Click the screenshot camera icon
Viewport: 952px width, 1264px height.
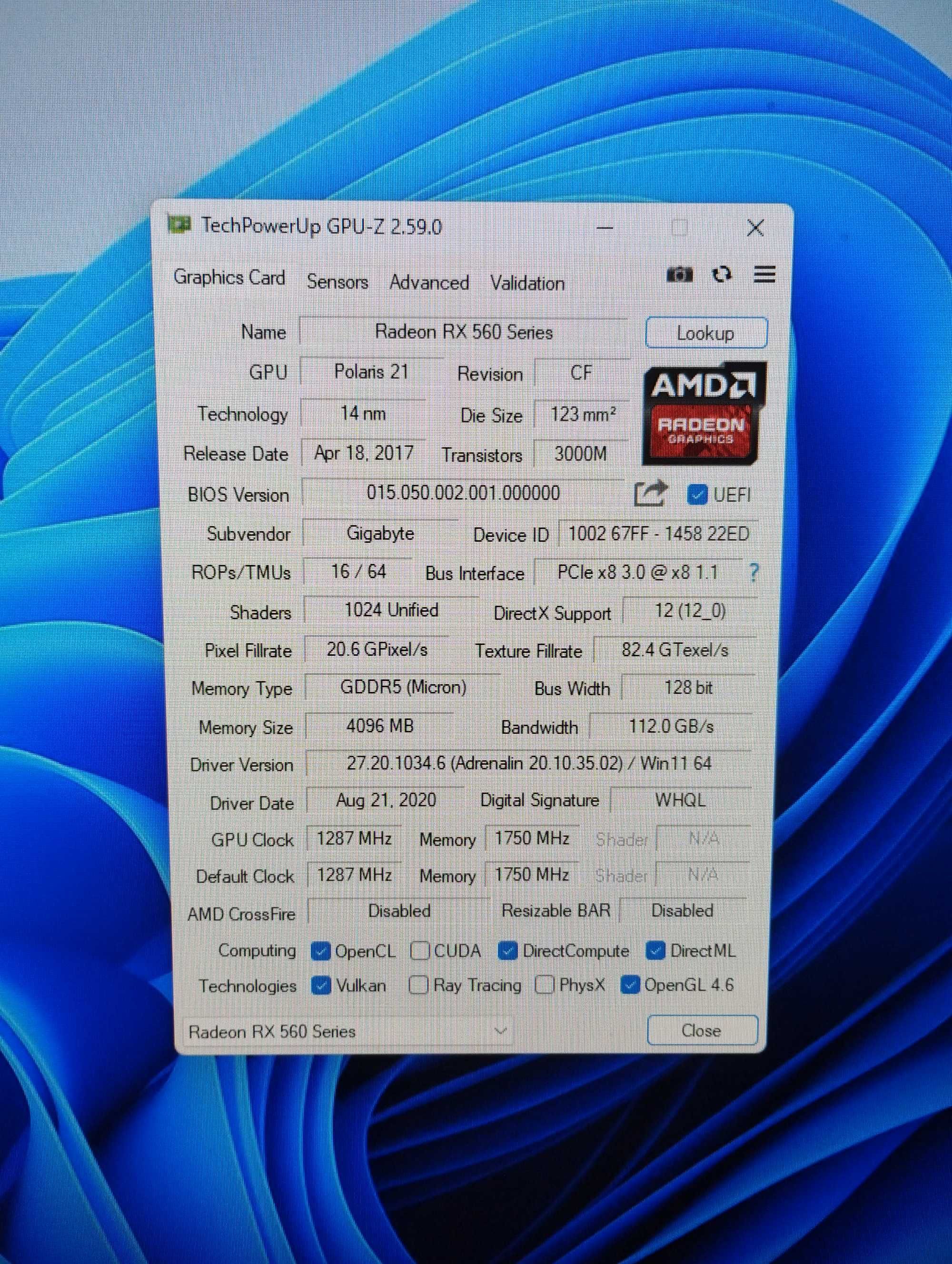(679, 275)
